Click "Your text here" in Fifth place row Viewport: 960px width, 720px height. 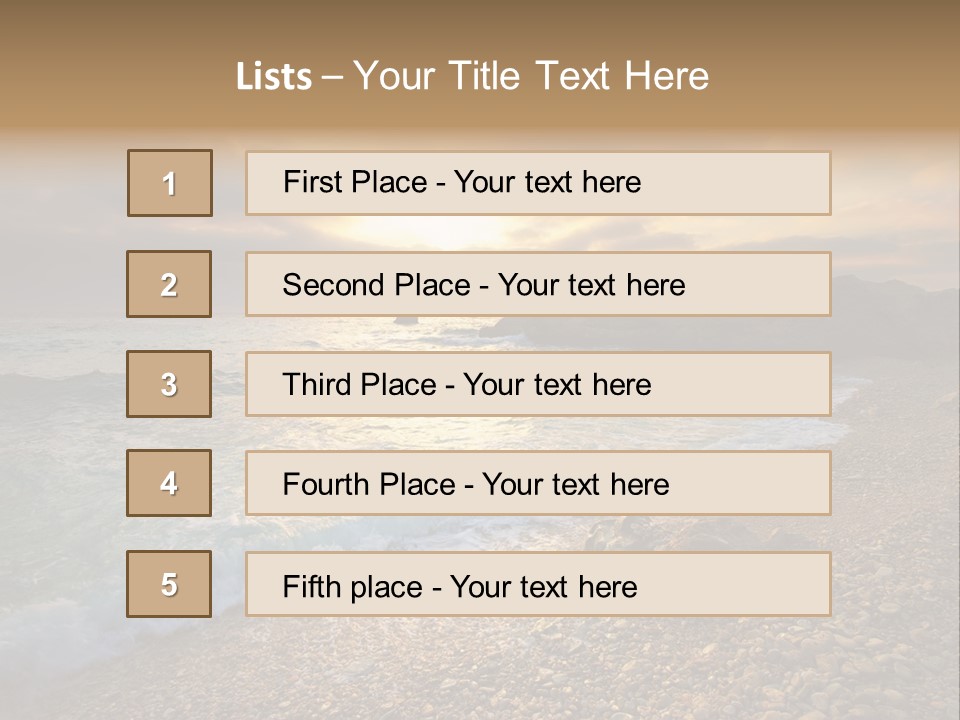point(543,586)
